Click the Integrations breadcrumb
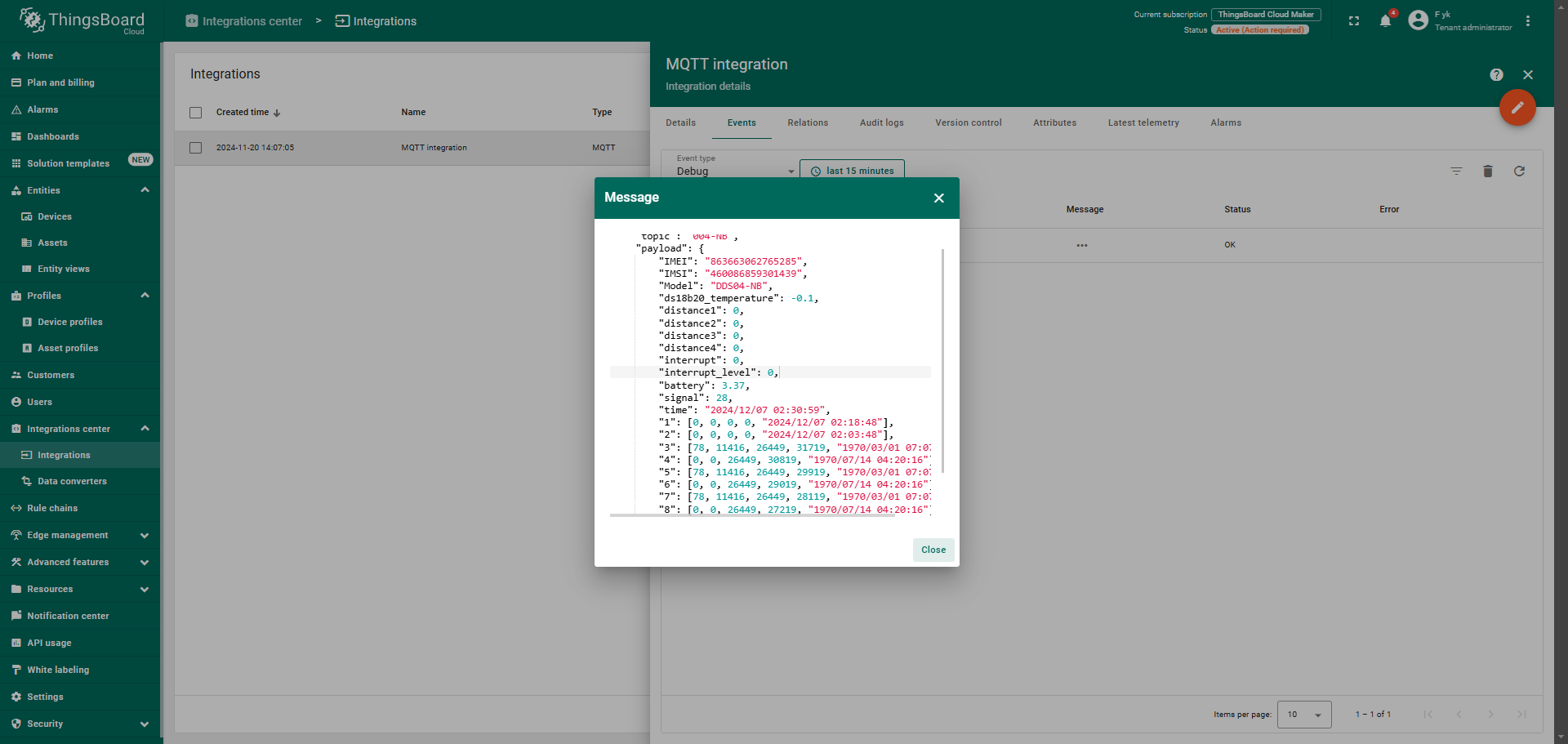Screen dimensions: 1568x744 click(376, 21)
